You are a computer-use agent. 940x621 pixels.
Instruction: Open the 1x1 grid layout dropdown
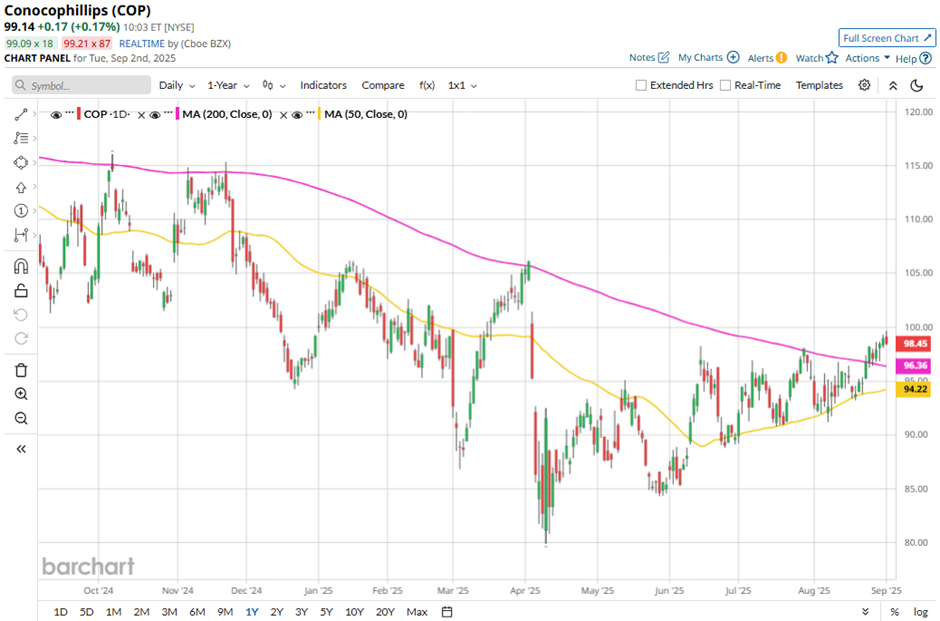click(462, 85)
